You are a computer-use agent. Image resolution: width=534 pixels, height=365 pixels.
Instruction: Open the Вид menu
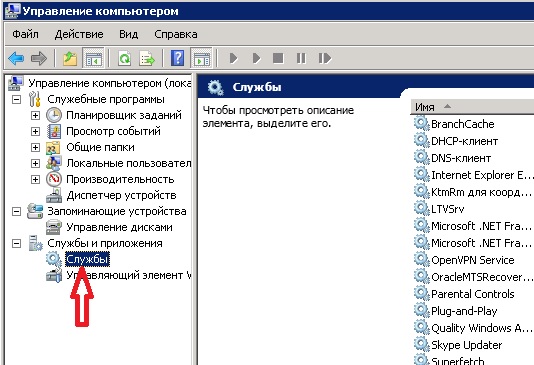click(128, 34)
